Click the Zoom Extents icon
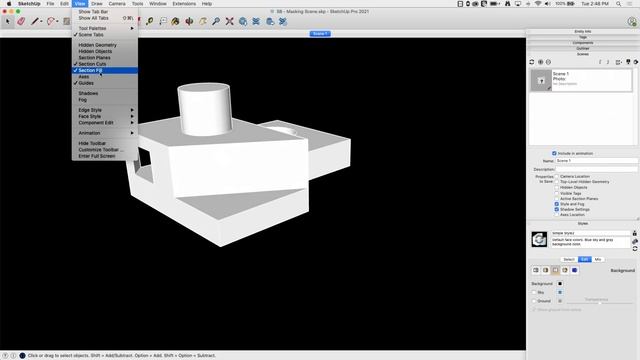Image resolution: width=640 pixels, height=360 pixels. 229,21
